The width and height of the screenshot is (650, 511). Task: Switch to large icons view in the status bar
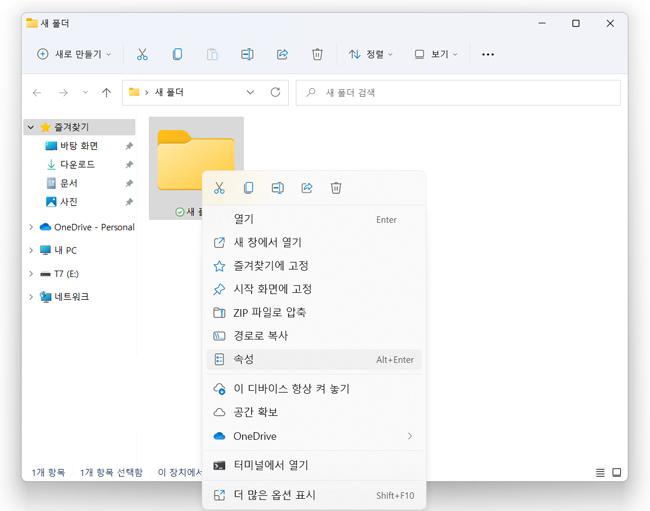click(x=617, y=472)
